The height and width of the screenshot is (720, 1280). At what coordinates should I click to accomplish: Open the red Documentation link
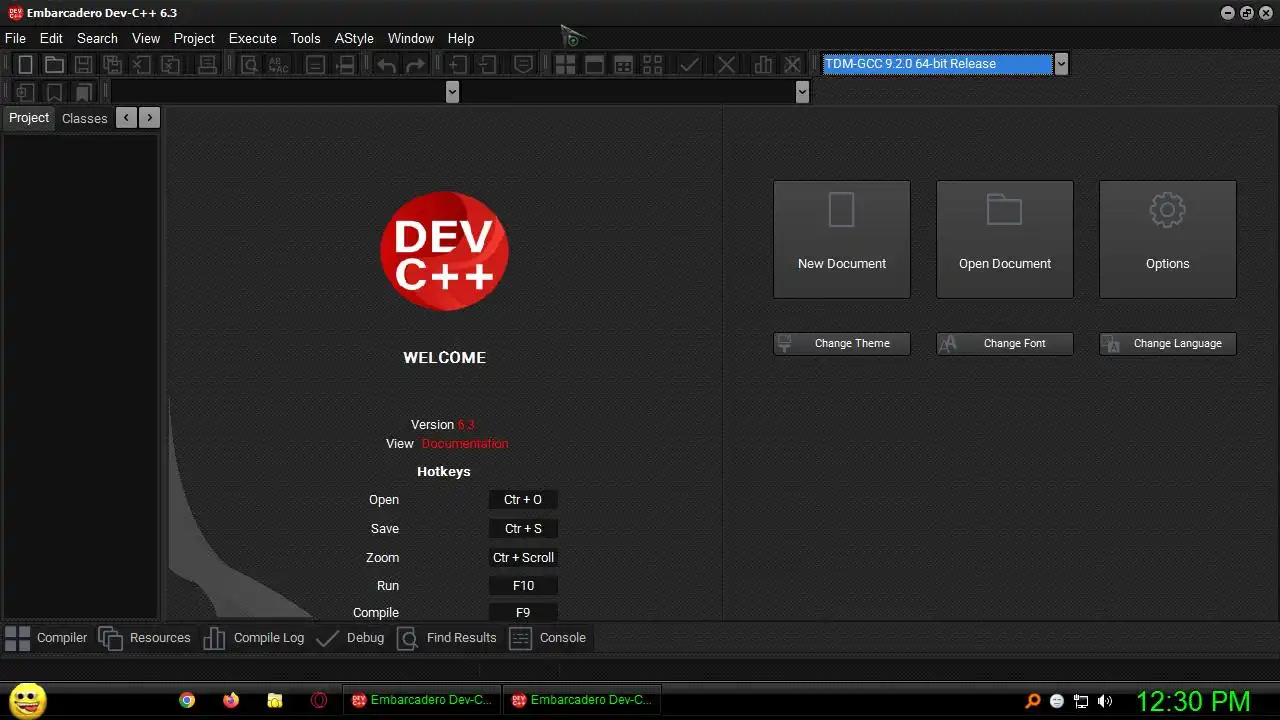coord(465,444)
